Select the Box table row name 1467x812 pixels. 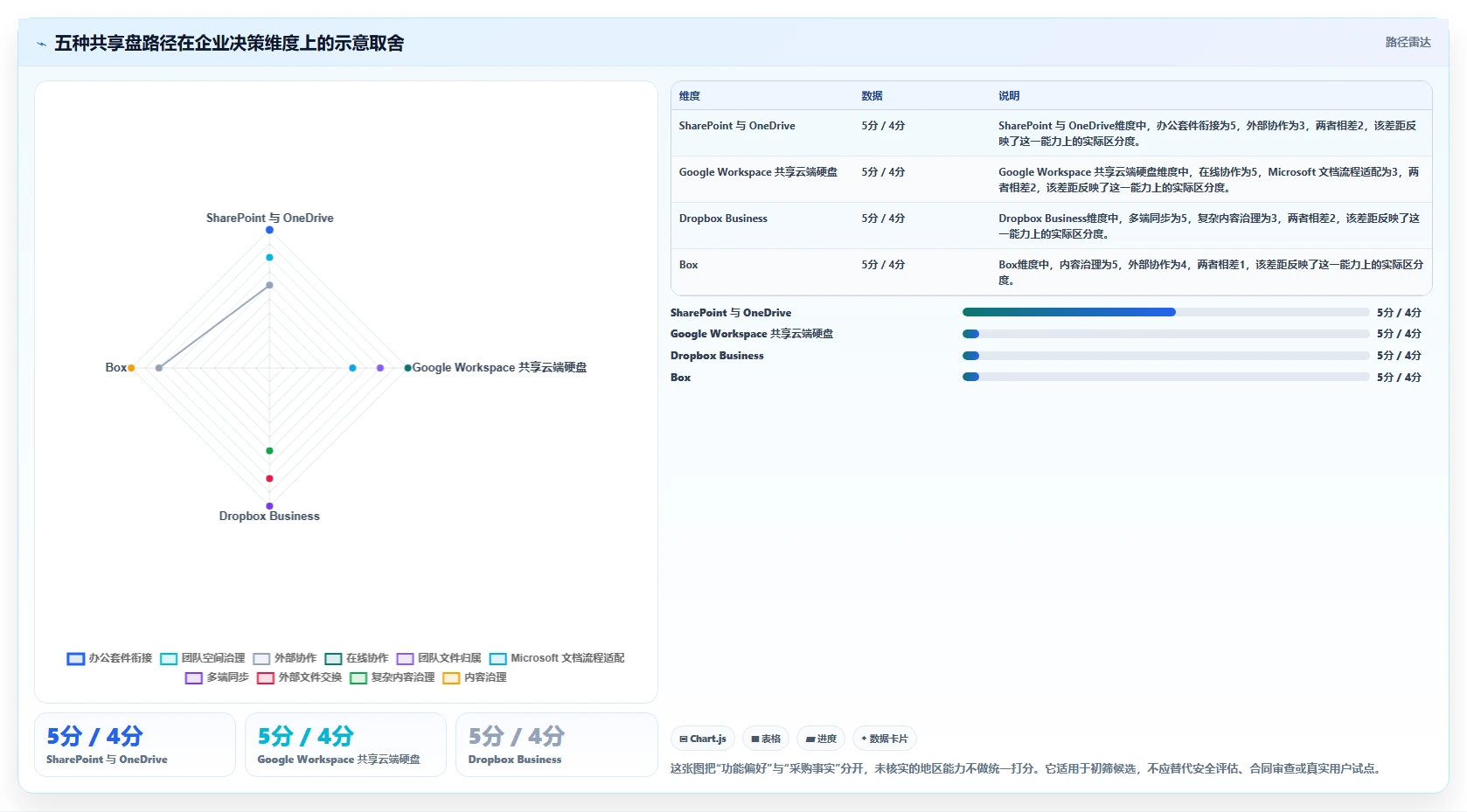coord(688,265)
